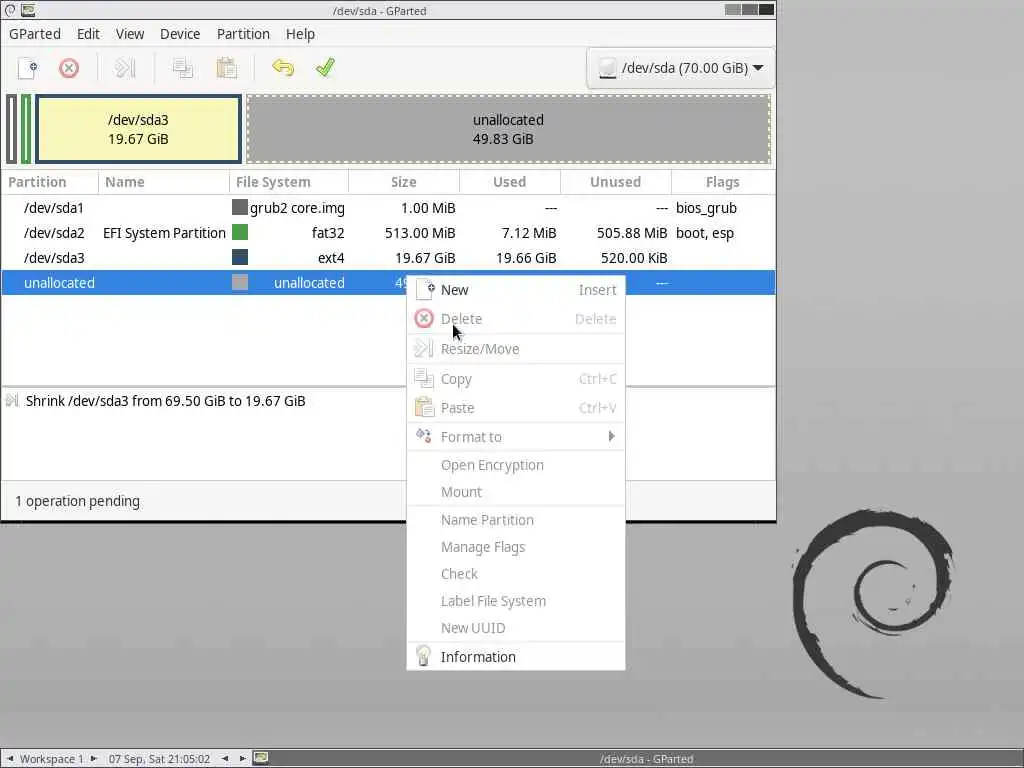Choose Information in the context menu
Image resolution: width=1024 pixels, height=768 pixels.
pos(516,656)
